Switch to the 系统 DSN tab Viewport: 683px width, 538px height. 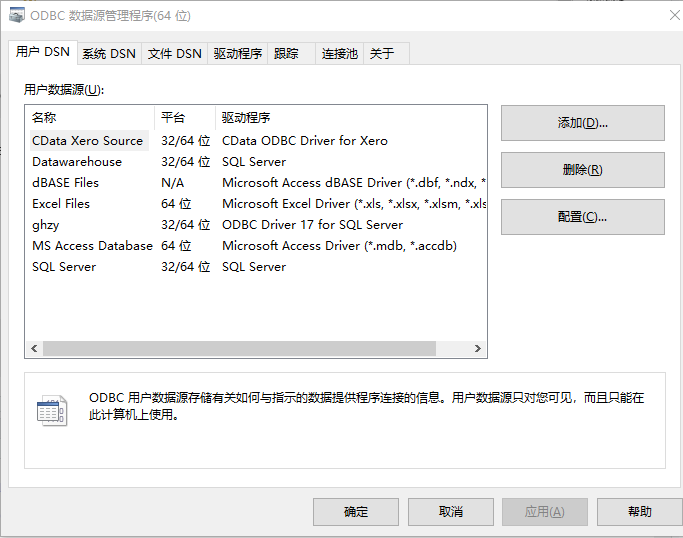(109, 54)
